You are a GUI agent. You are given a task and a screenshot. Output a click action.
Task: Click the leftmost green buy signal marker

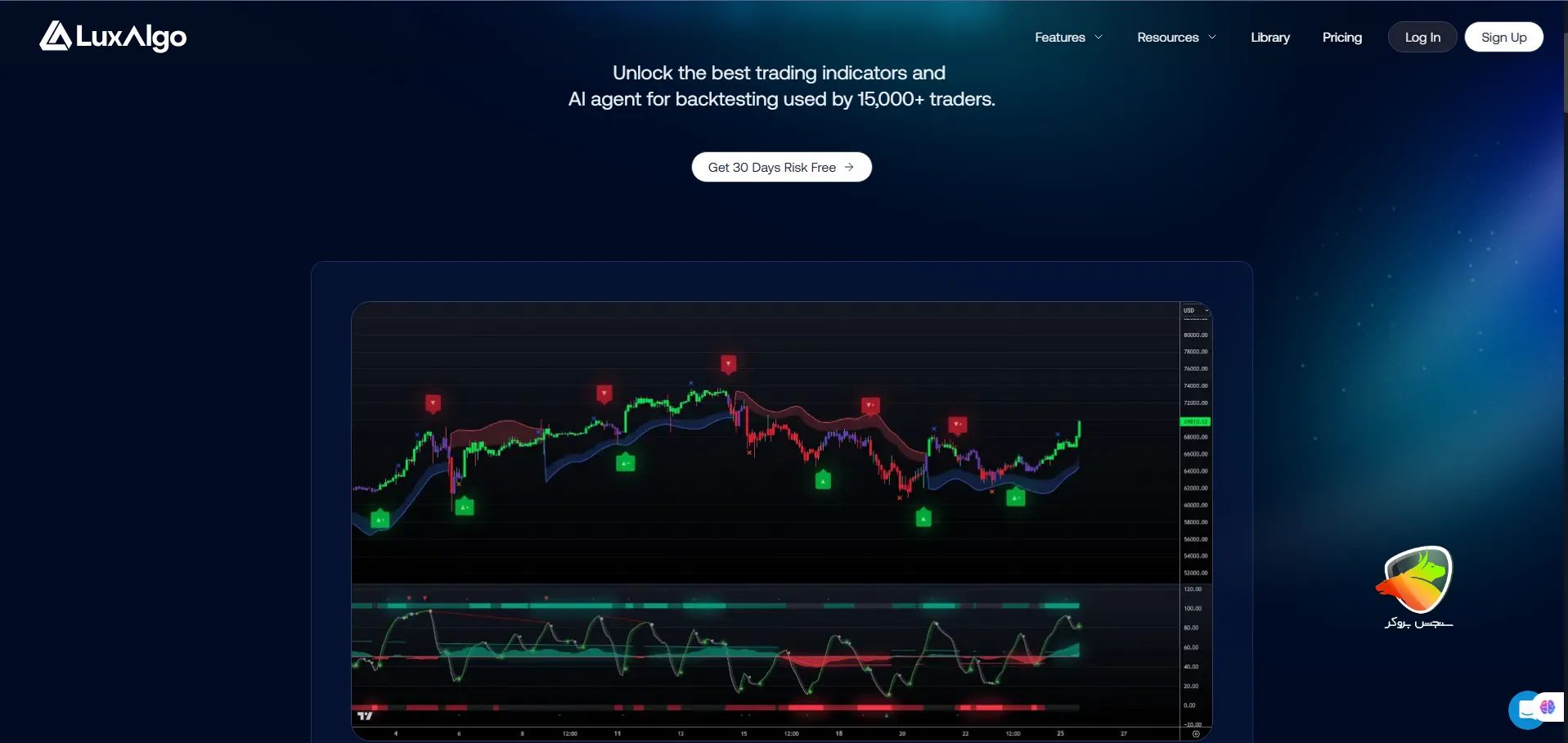click(380, 519)
